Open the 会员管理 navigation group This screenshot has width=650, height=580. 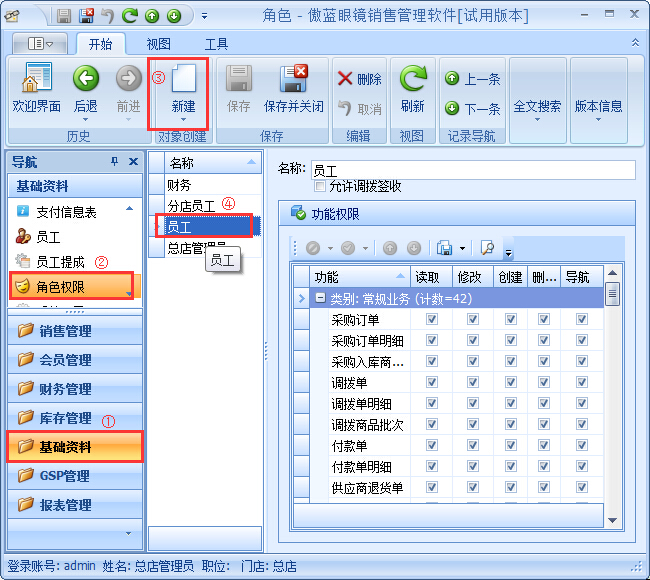point(75,360)
